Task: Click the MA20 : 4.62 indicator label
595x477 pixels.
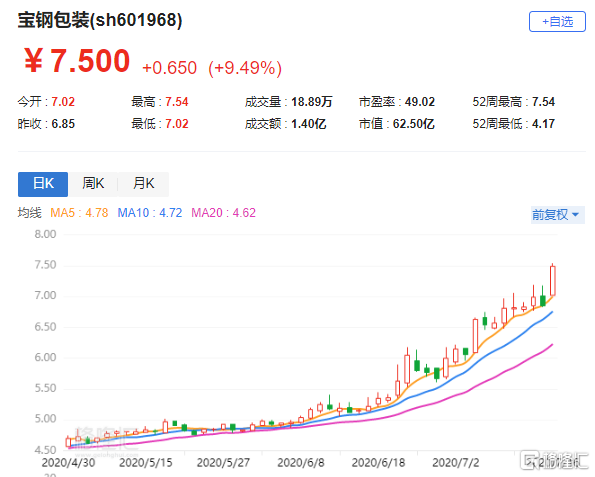Action: (x=223, y=213)
